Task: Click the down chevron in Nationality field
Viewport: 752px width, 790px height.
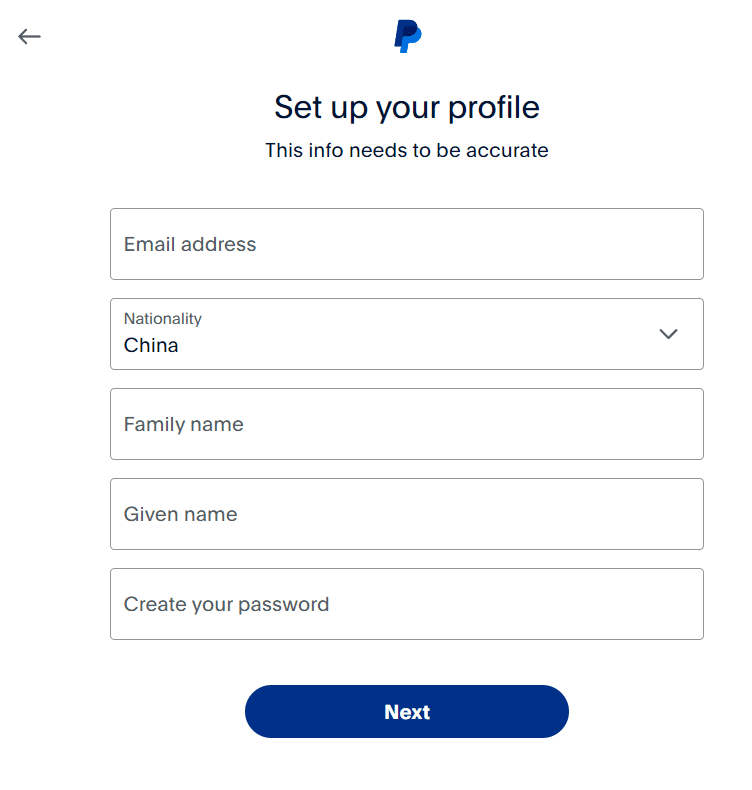Action: point(668,334)
